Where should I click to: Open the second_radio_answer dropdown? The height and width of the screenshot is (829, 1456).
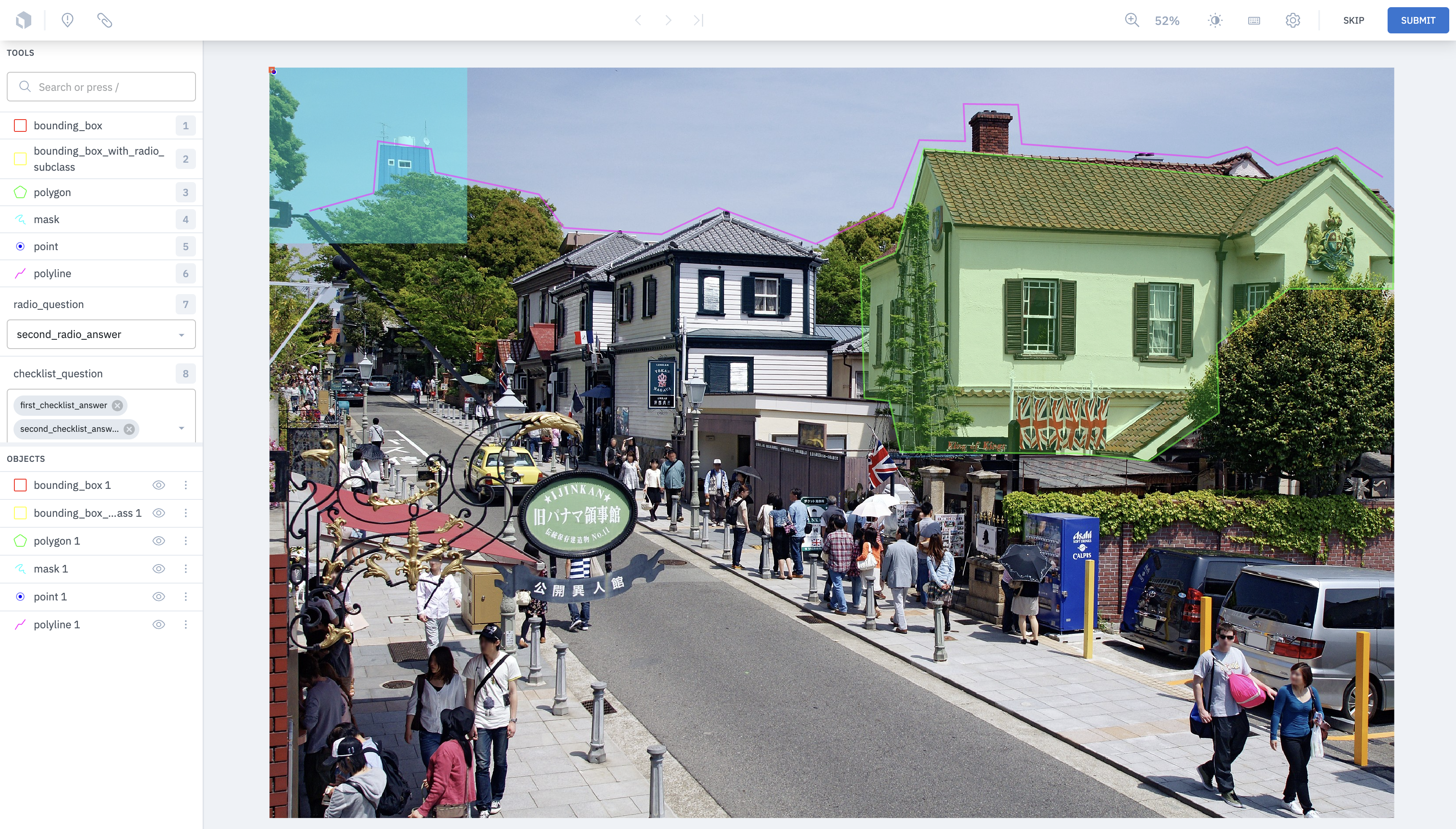coord(101,334)
